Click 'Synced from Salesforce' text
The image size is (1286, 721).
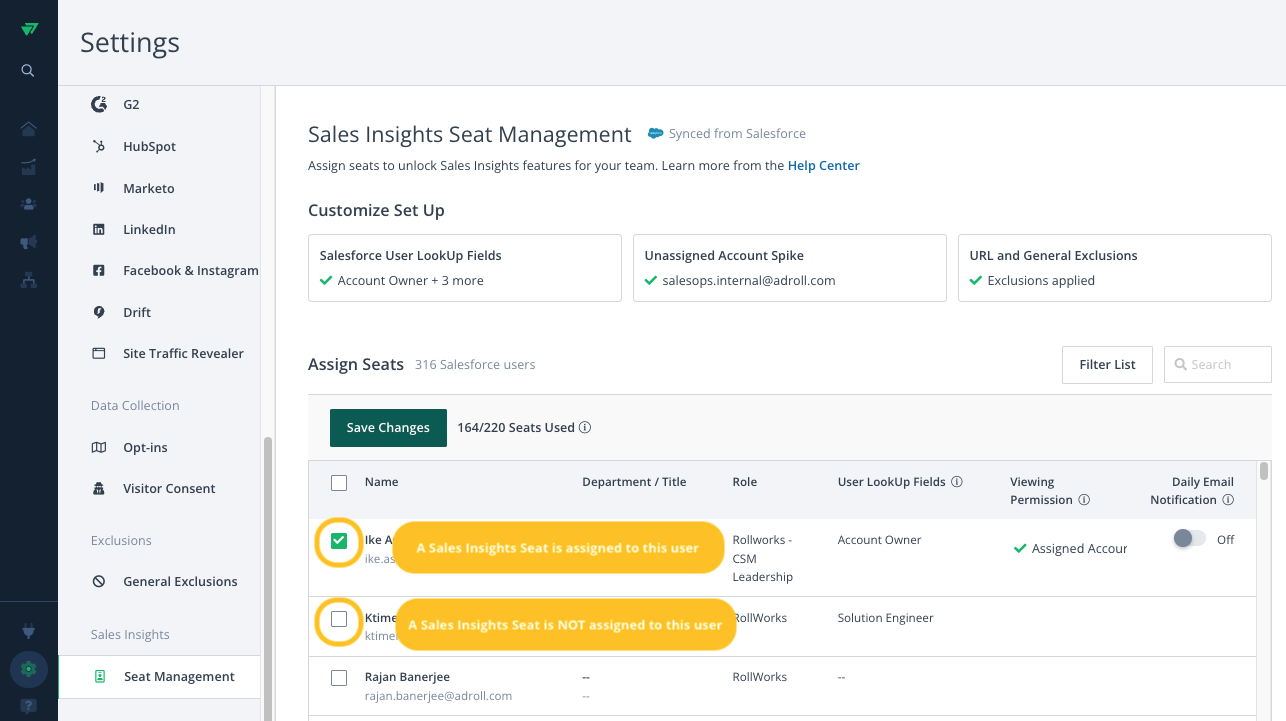[x=737, y=133]
